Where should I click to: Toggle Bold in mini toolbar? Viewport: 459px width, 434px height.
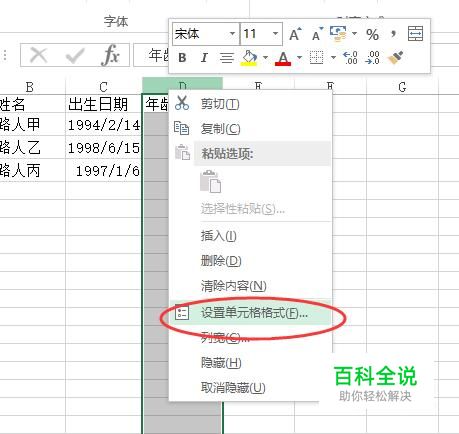pos(182,58)
